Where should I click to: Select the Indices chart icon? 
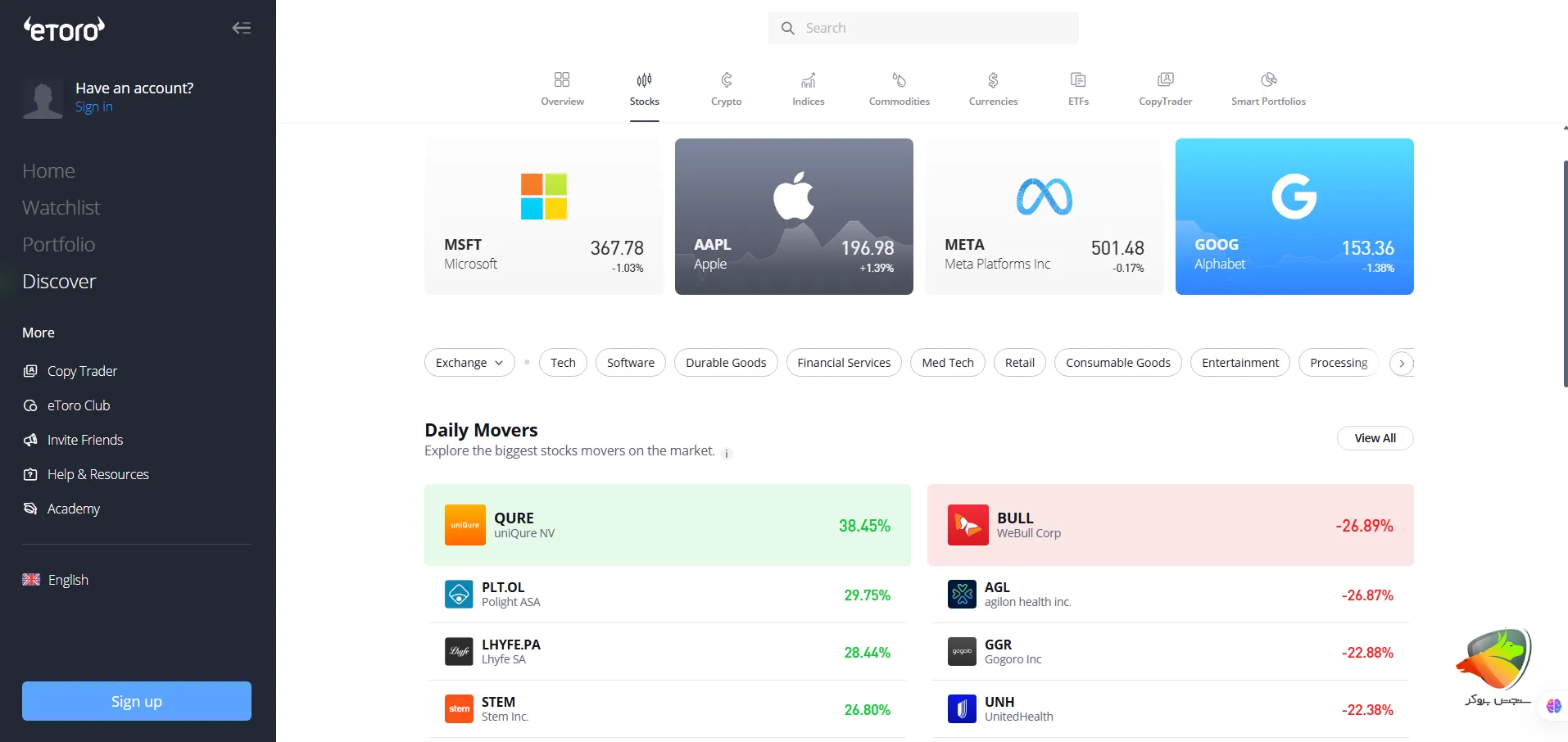point(808,79)
